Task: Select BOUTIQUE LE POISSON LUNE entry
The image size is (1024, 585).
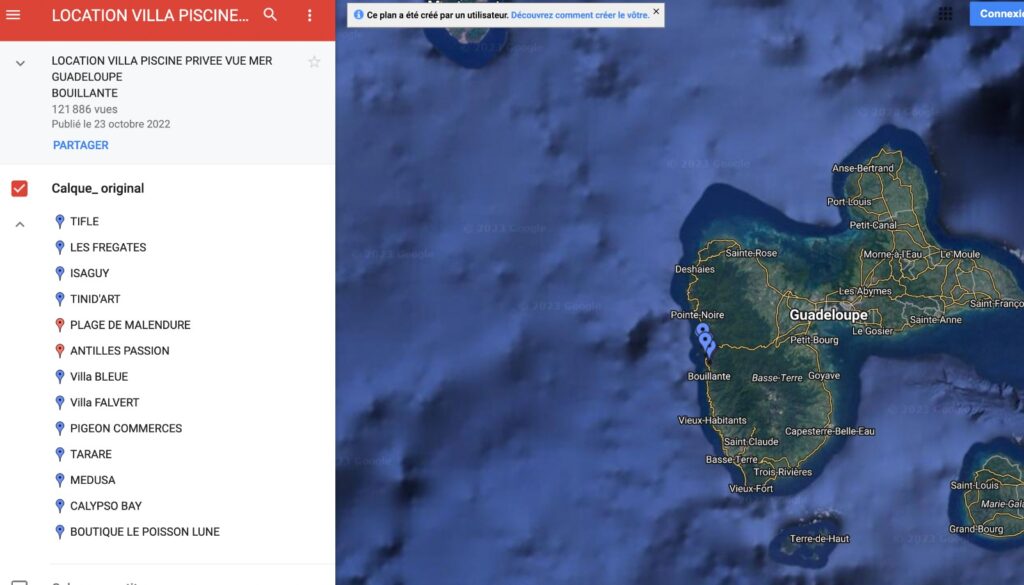Action: [145, 531]
